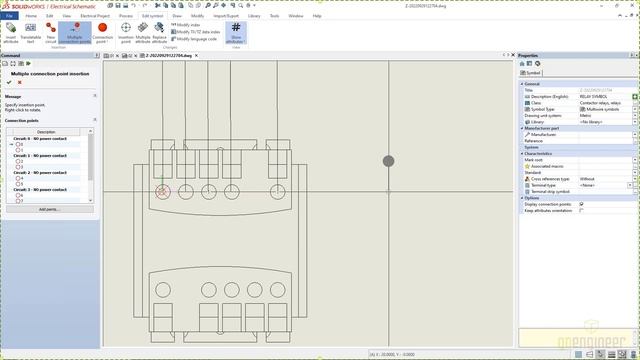Toggle the Show attributes hash button
This screenshot has width=640, height=360.
(x=236, y=33)
